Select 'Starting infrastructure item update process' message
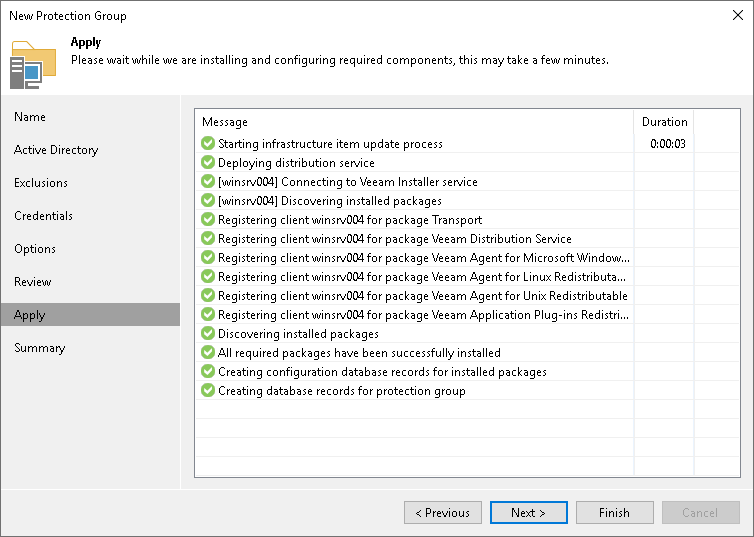This screenshot has width=754, height=537. [330, 144]
